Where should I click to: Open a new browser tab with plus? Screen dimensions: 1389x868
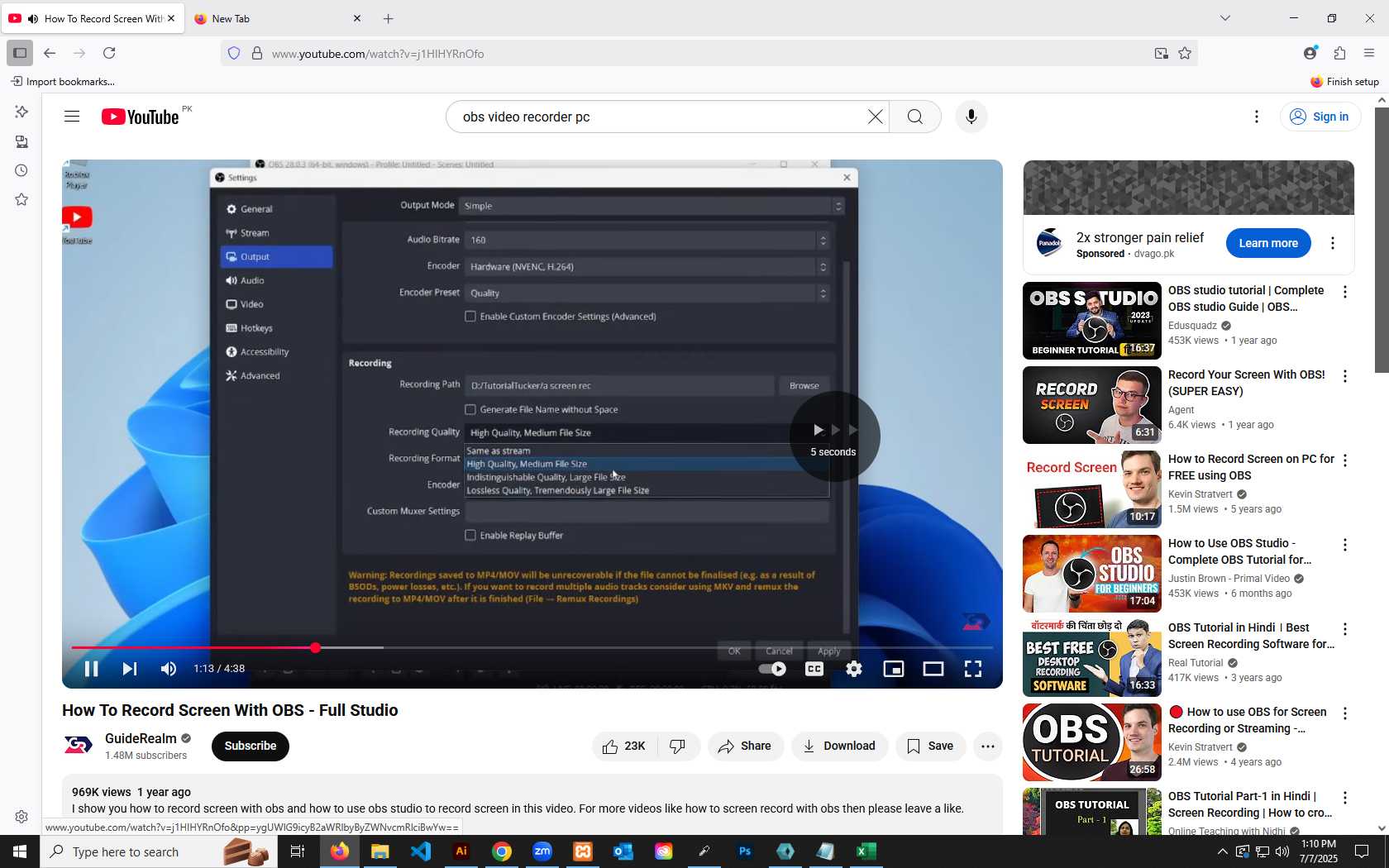coord(389,18)
